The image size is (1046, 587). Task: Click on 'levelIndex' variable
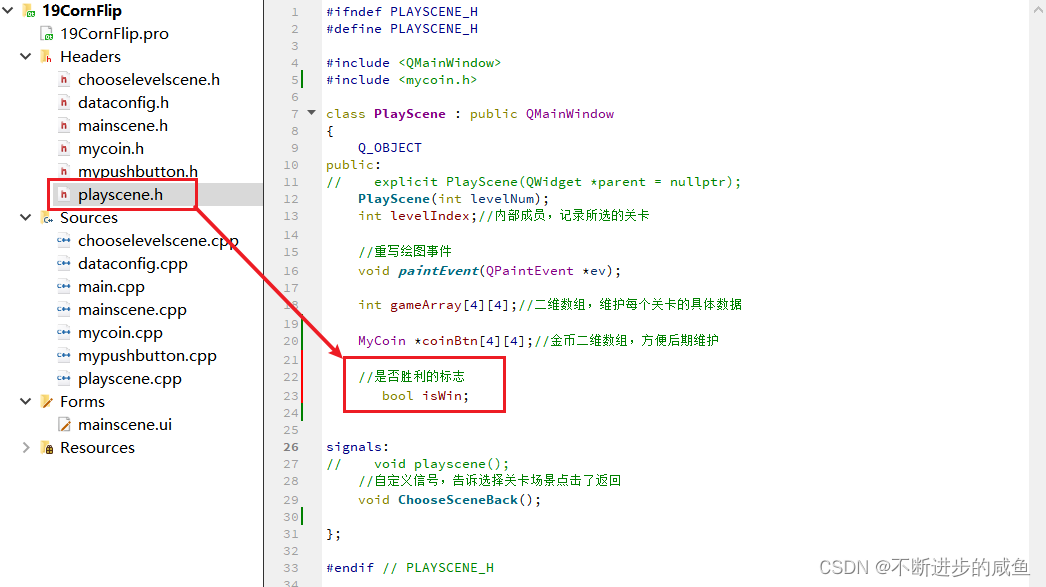coord(430,216)
